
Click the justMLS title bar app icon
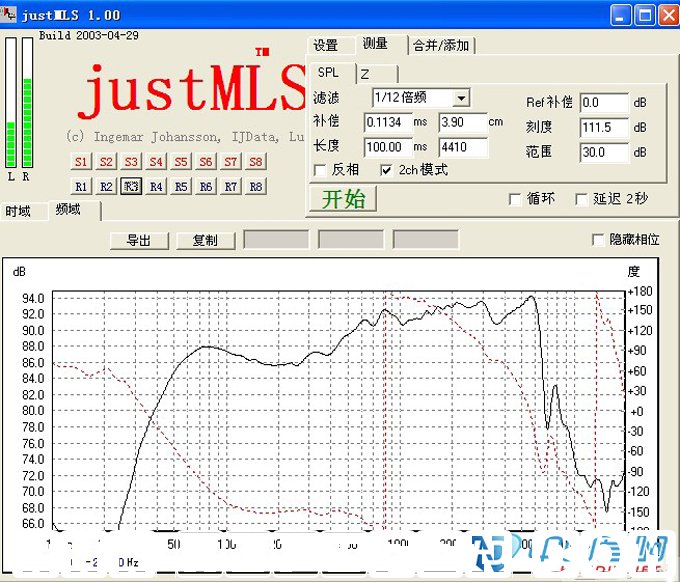pyautogui.click(x=8, y=14)
